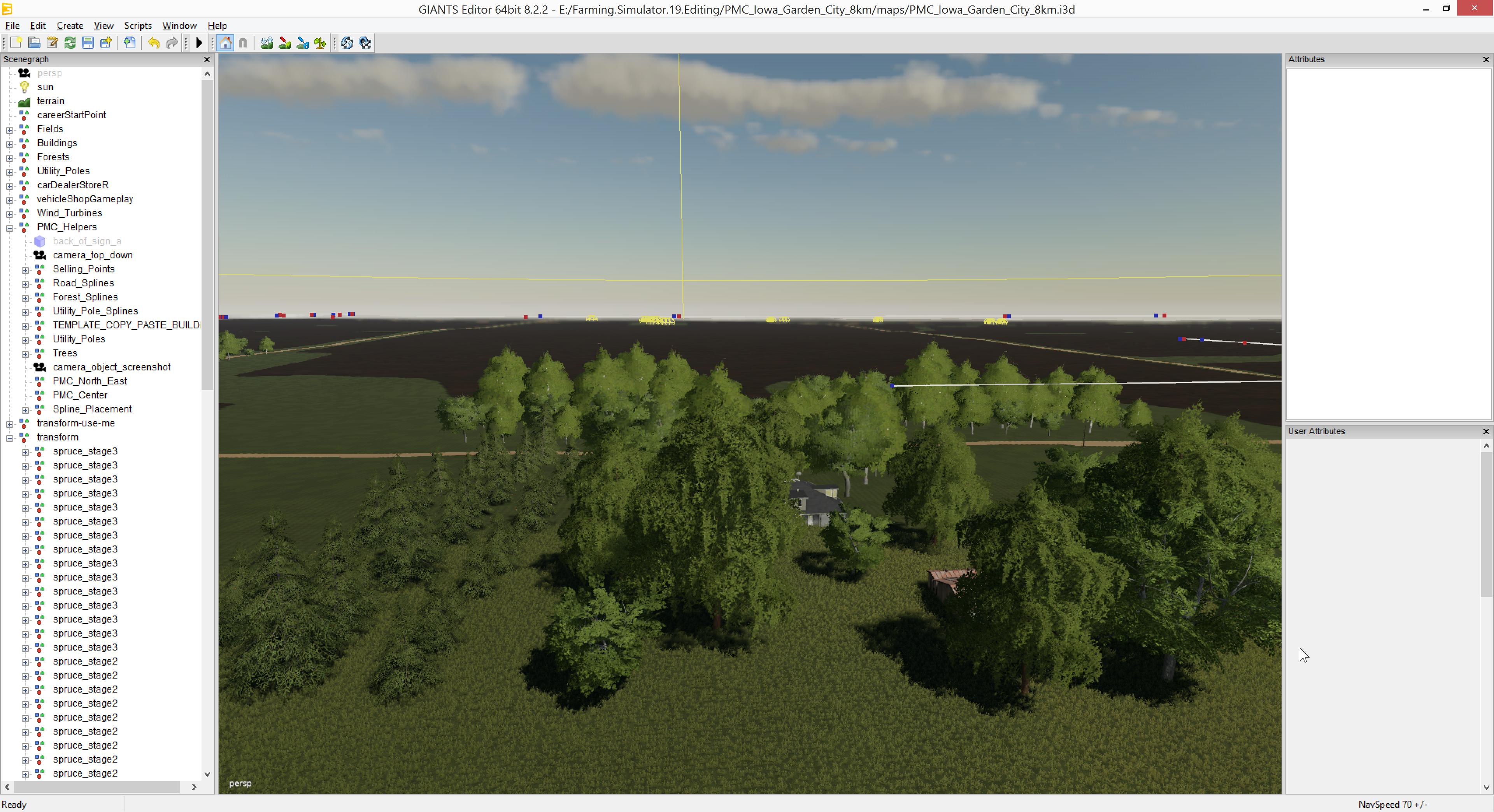The width and height of the screenshot is (1494, 812).
Task: Click the persp viewport camera label
Action: [240, 784]
